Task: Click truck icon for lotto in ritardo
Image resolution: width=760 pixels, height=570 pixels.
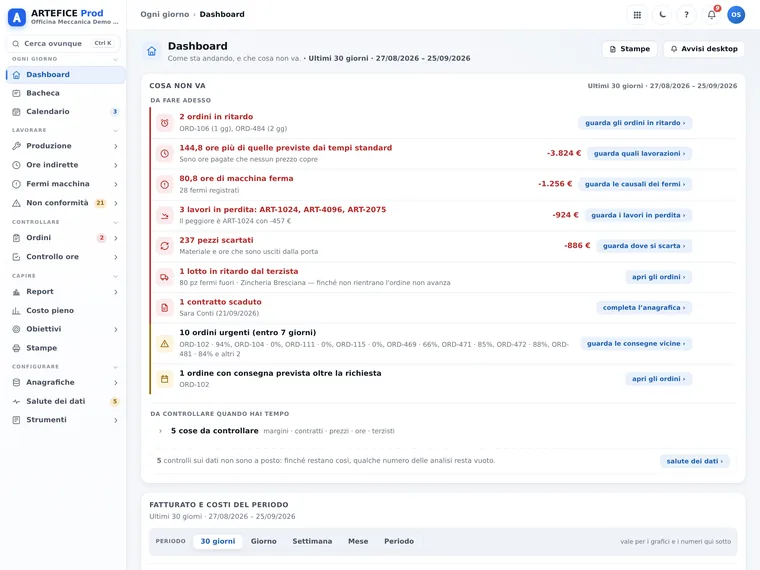Action: click(x=165, y=277)
